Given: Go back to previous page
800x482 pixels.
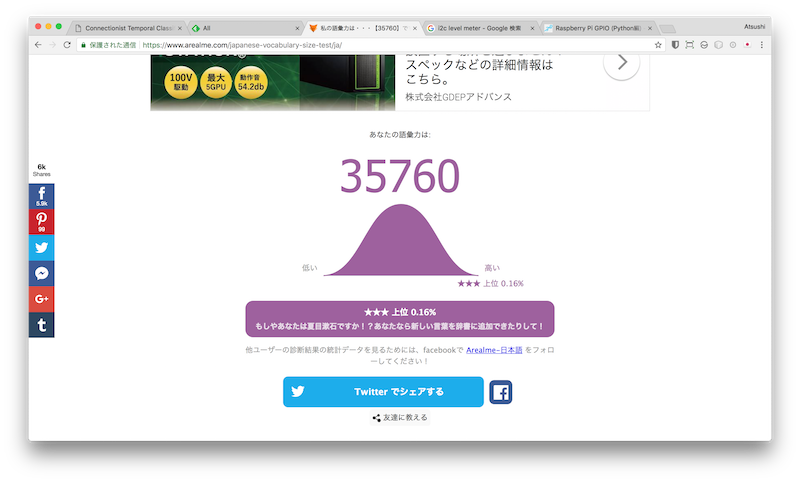Looking at the screenshot, I should coord(38,45).
